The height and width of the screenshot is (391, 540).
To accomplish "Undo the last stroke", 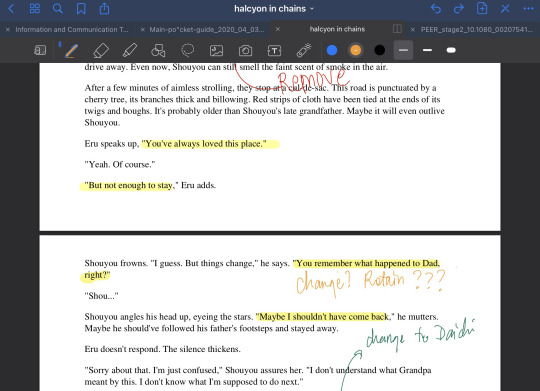I will (436, 9).
